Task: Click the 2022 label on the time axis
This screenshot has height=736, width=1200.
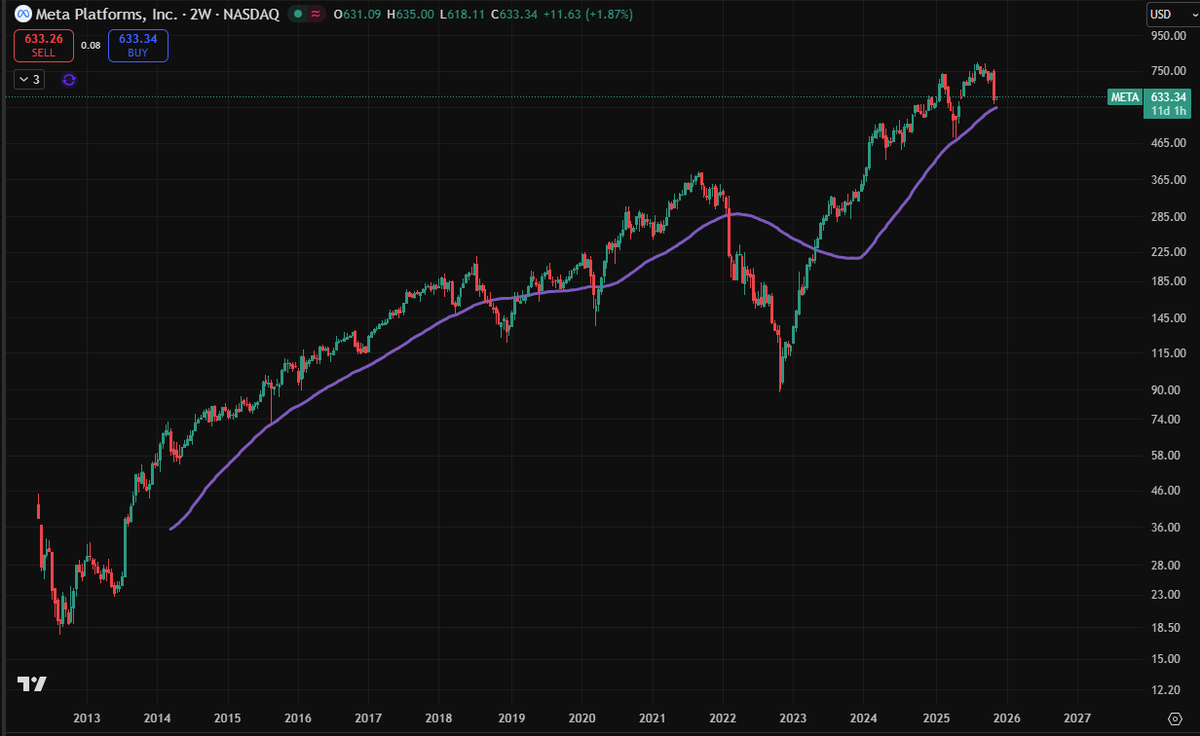Action: pos(723,718)
